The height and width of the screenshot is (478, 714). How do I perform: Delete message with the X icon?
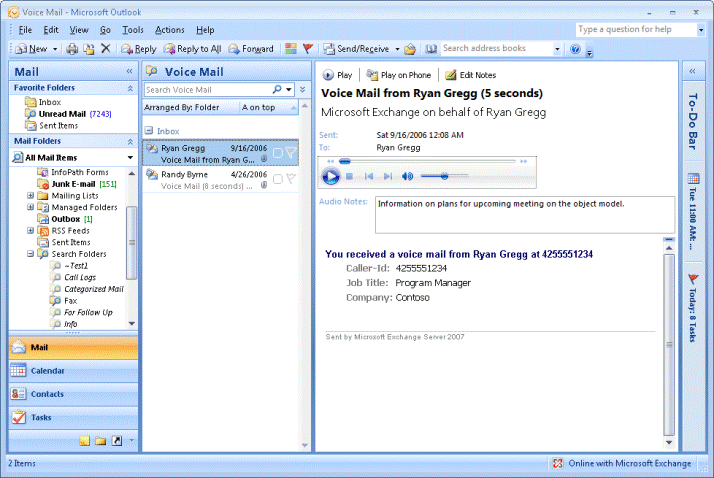106,48
